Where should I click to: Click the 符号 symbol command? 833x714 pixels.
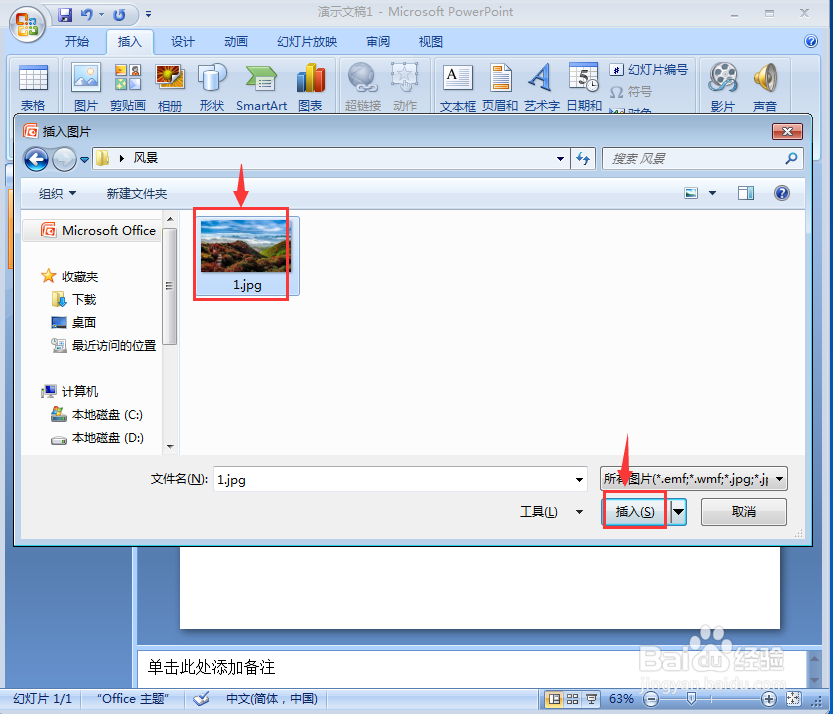pos(631,92)
